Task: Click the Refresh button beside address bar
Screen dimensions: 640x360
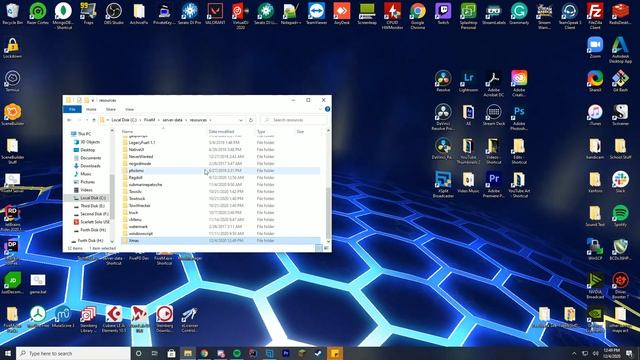Action: [251, 120]
